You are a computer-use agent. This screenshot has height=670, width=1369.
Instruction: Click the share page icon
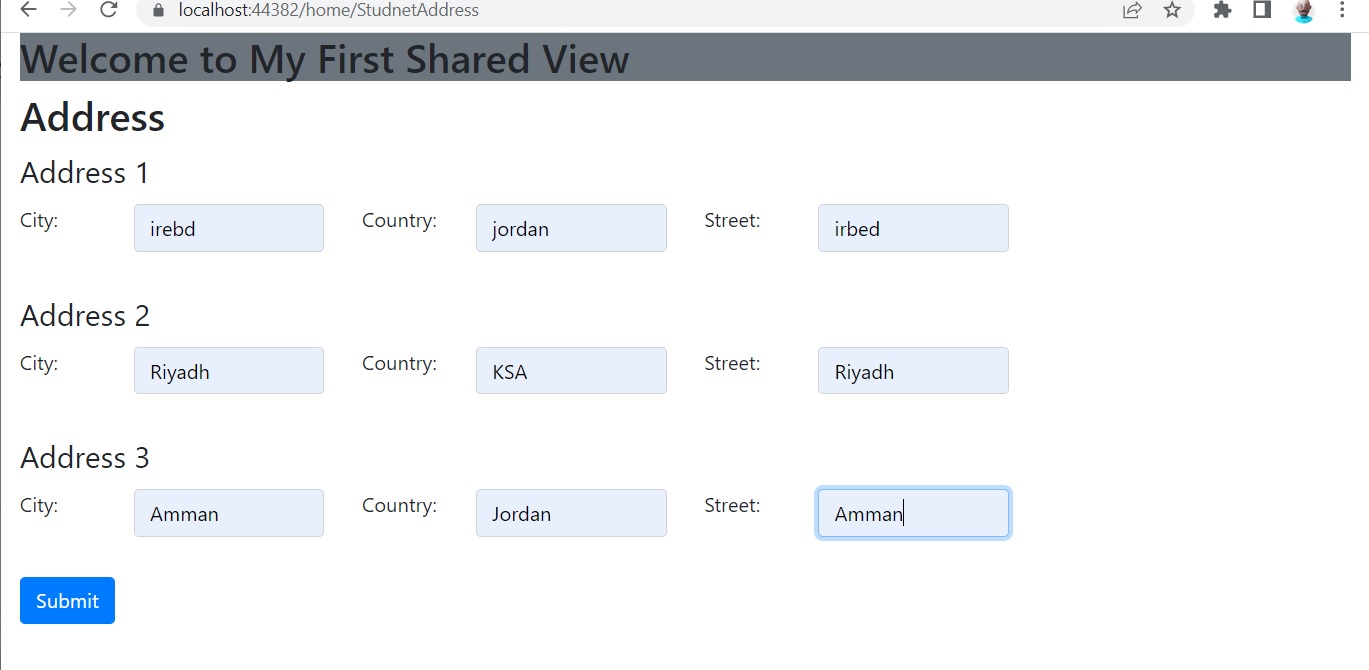[1132, 10]
